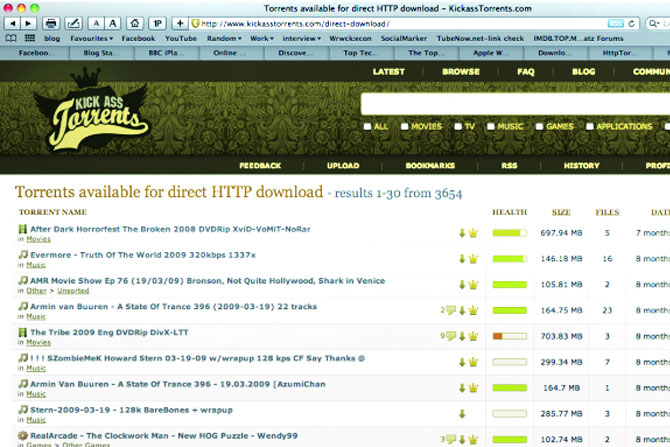
Task: Open the Browse section in site navigation
Action: point(461,72)
